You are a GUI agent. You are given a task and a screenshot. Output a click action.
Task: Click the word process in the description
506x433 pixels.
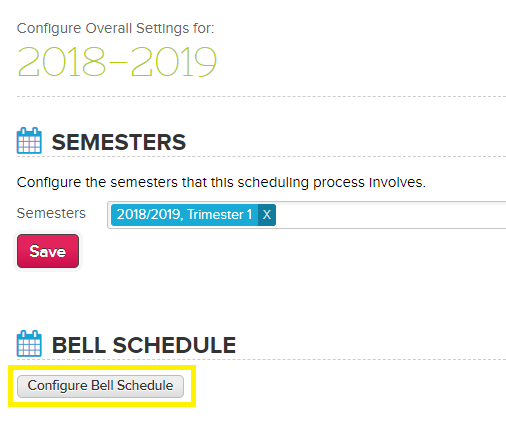(339, 183)
